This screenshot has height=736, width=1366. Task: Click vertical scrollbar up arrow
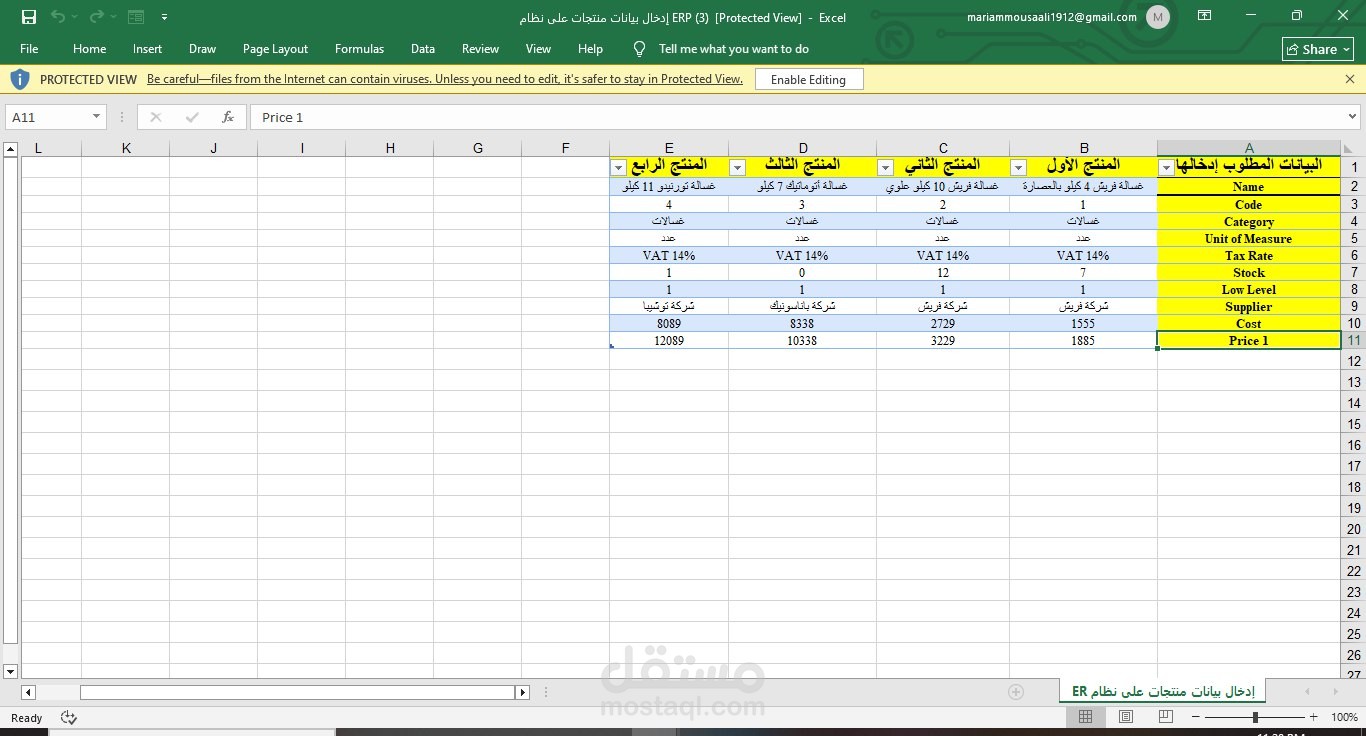tap(11, 149)
